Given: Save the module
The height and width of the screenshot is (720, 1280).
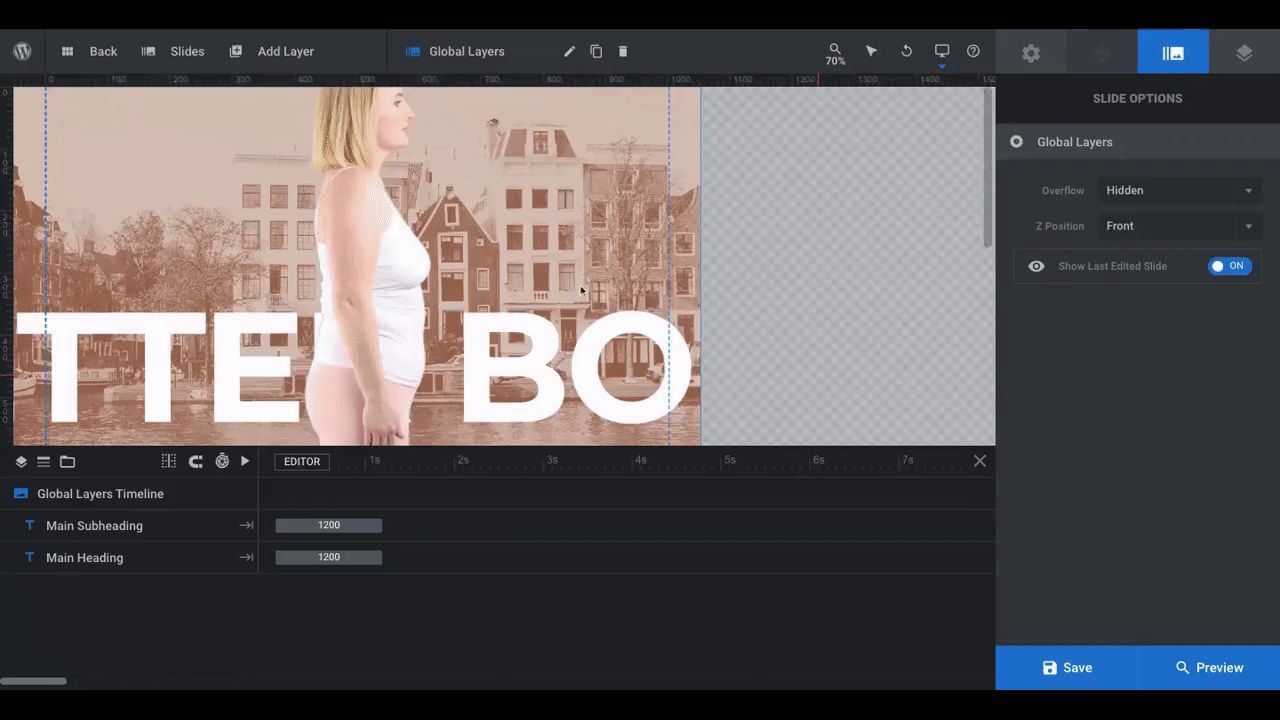Looking at the screenshot, I should pyautogui.click(x=1066, y=668).
